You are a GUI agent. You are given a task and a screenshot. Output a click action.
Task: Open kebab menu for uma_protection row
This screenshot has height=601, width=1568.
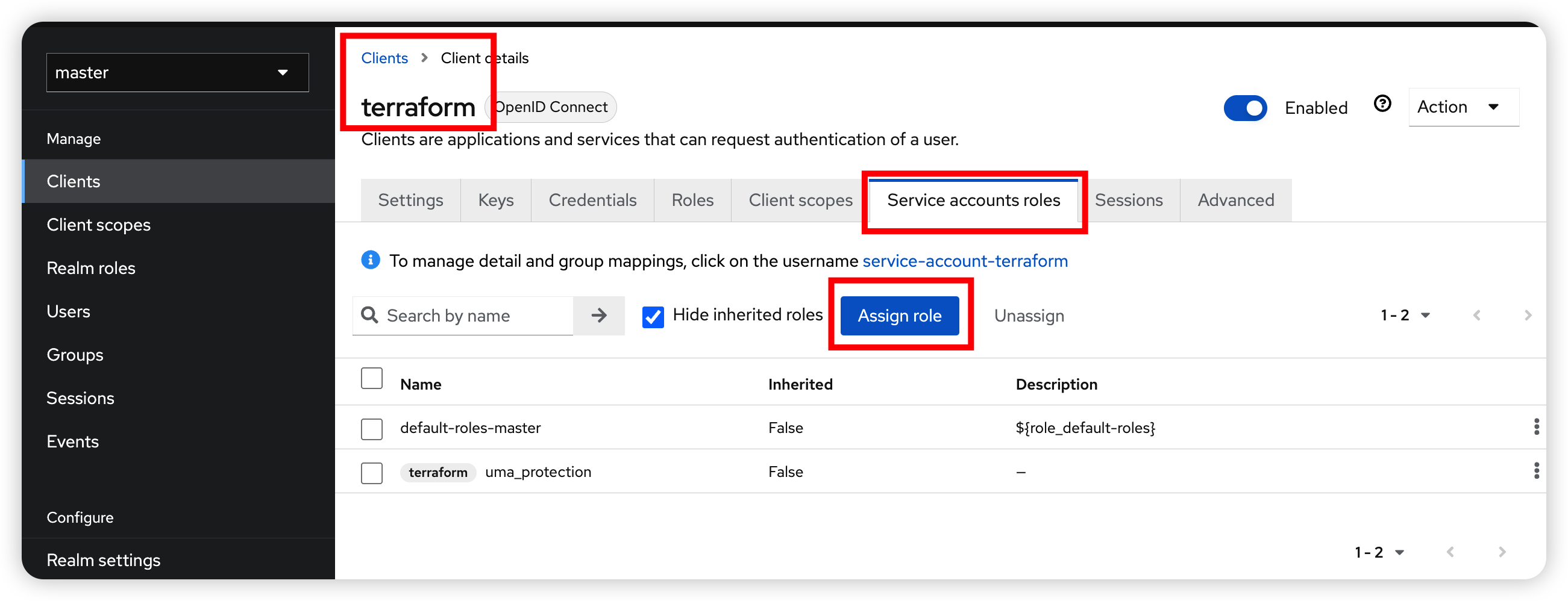(x=1535, y=470)
